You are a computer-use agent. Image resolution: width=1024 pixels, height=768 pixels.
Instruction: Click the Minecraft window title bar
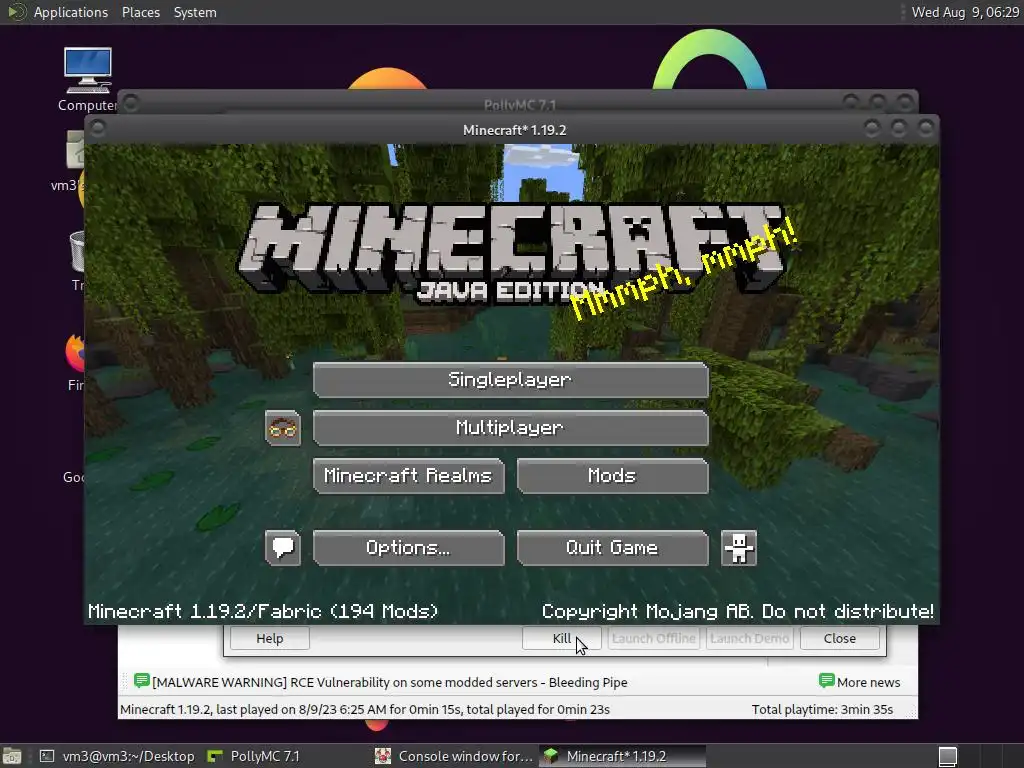(x=515, y=130)
